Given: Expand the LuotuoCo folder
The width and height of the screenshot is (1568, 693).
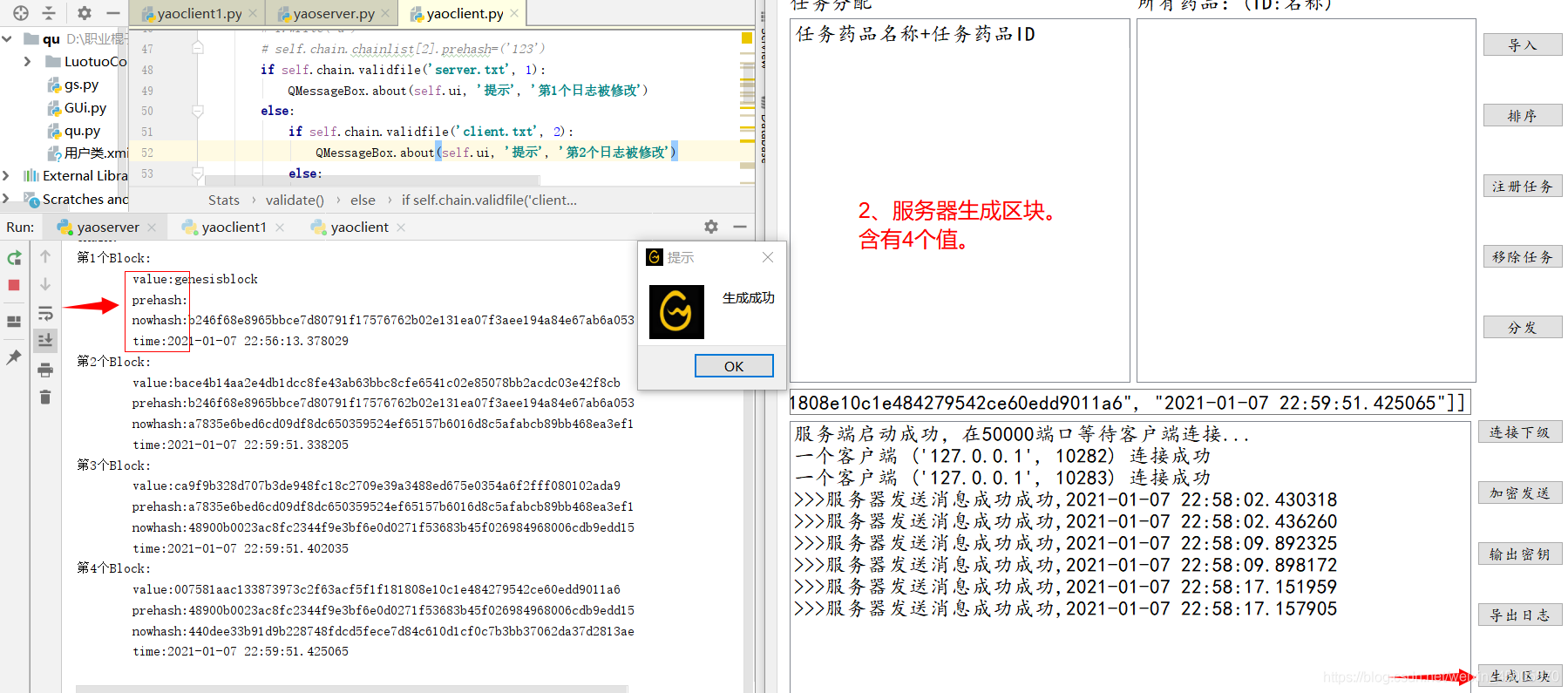Looking at the screenshot, I should click(x=27, y=61).
